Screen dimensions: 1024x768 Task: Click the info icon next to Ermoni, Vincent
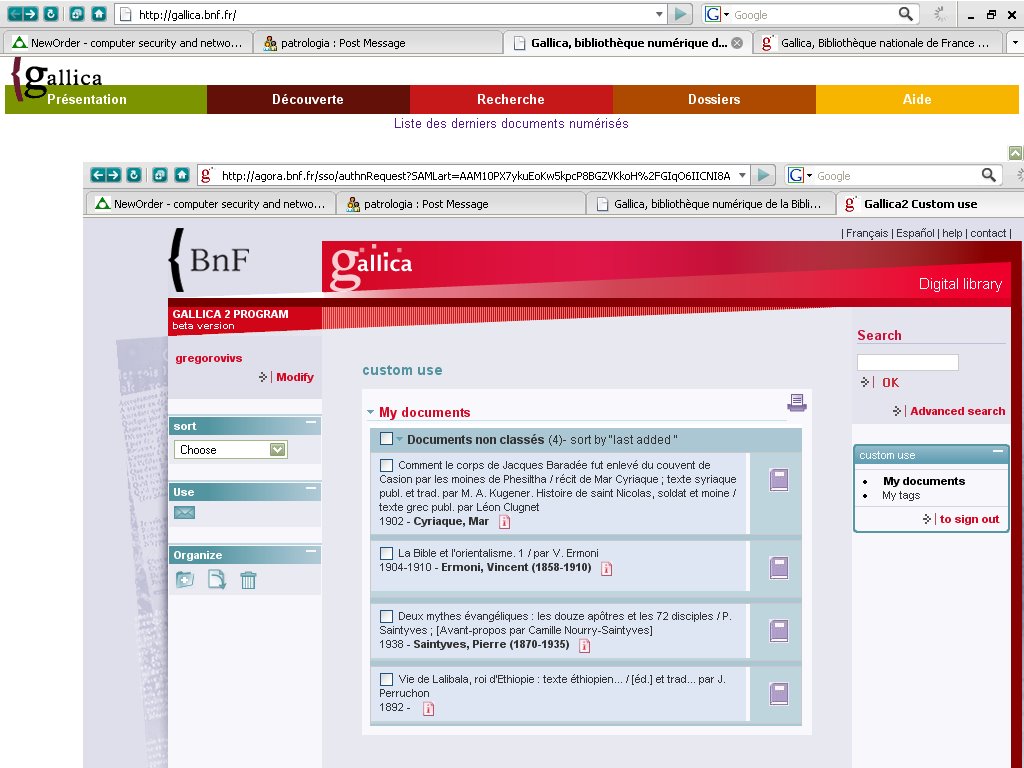point(607,568)
